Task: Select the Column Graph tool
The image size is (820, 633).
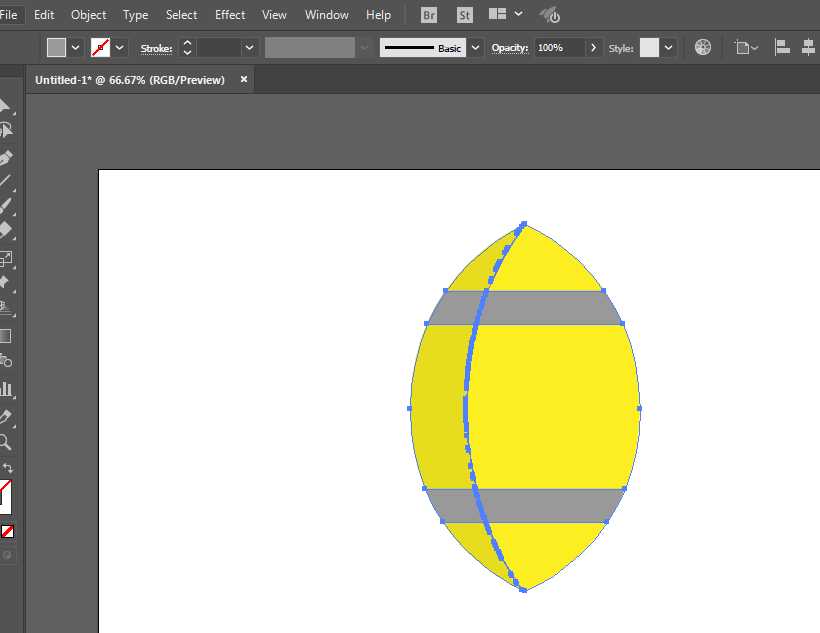Action: [5, 388]
